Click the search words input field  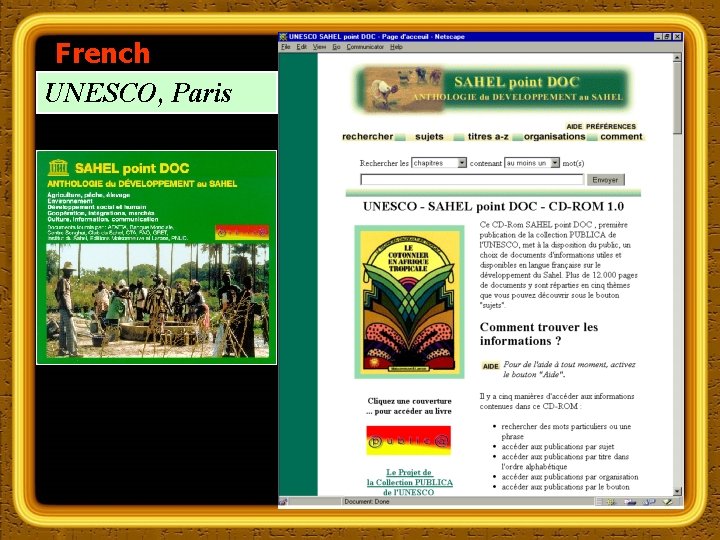[x=472, y=180]
